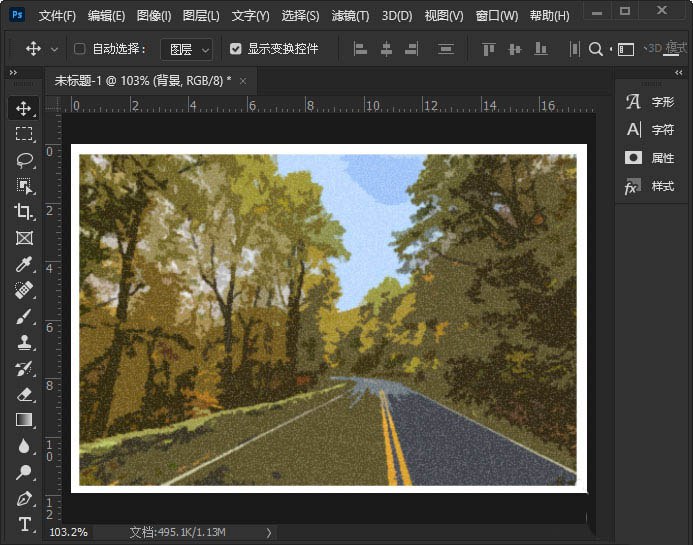Open the 属性 properties panel
This screenshot has width=693, height=545.
651,158
